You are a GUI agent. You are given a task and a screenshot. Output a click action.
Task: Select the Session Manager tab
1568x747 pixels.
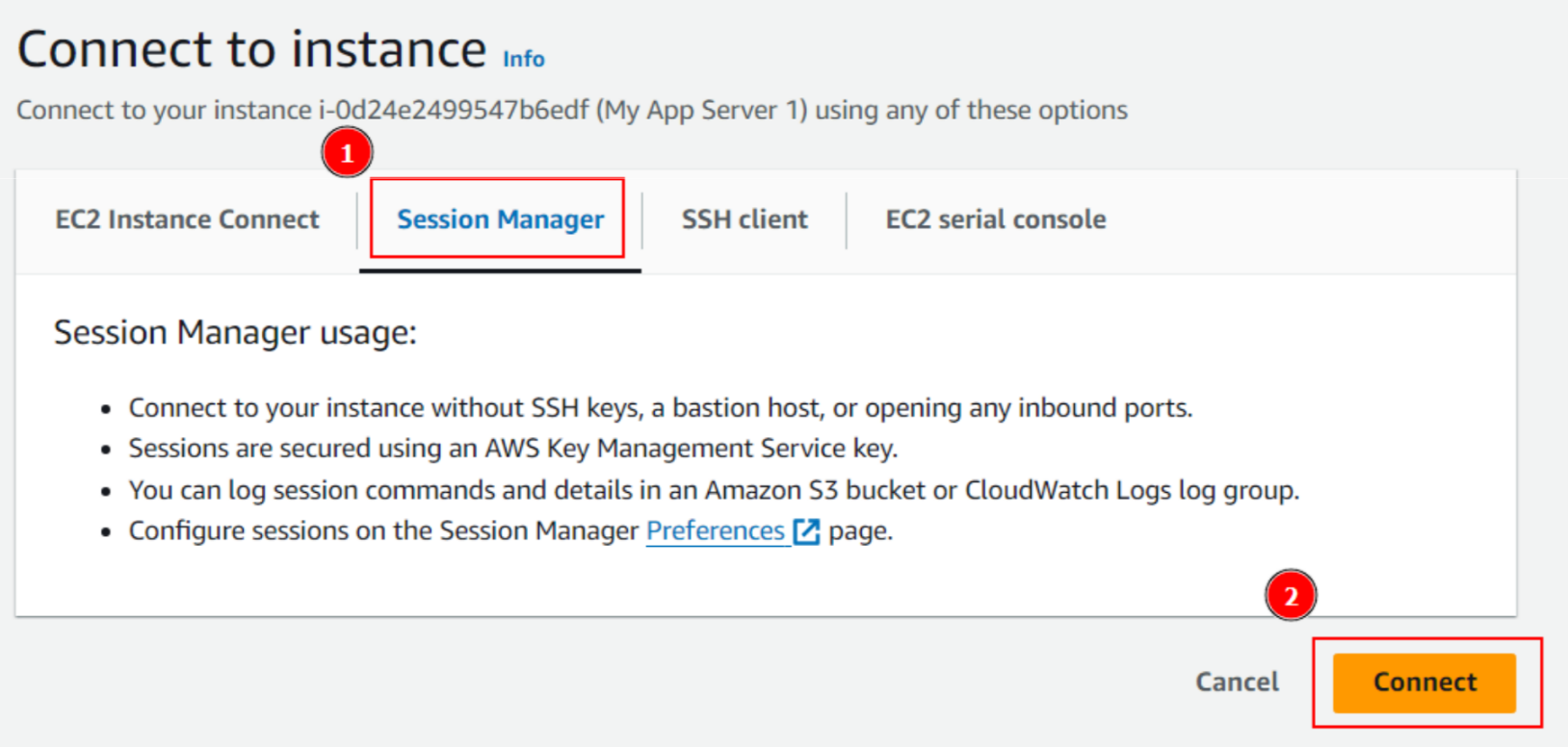click(x=500, y=219)
